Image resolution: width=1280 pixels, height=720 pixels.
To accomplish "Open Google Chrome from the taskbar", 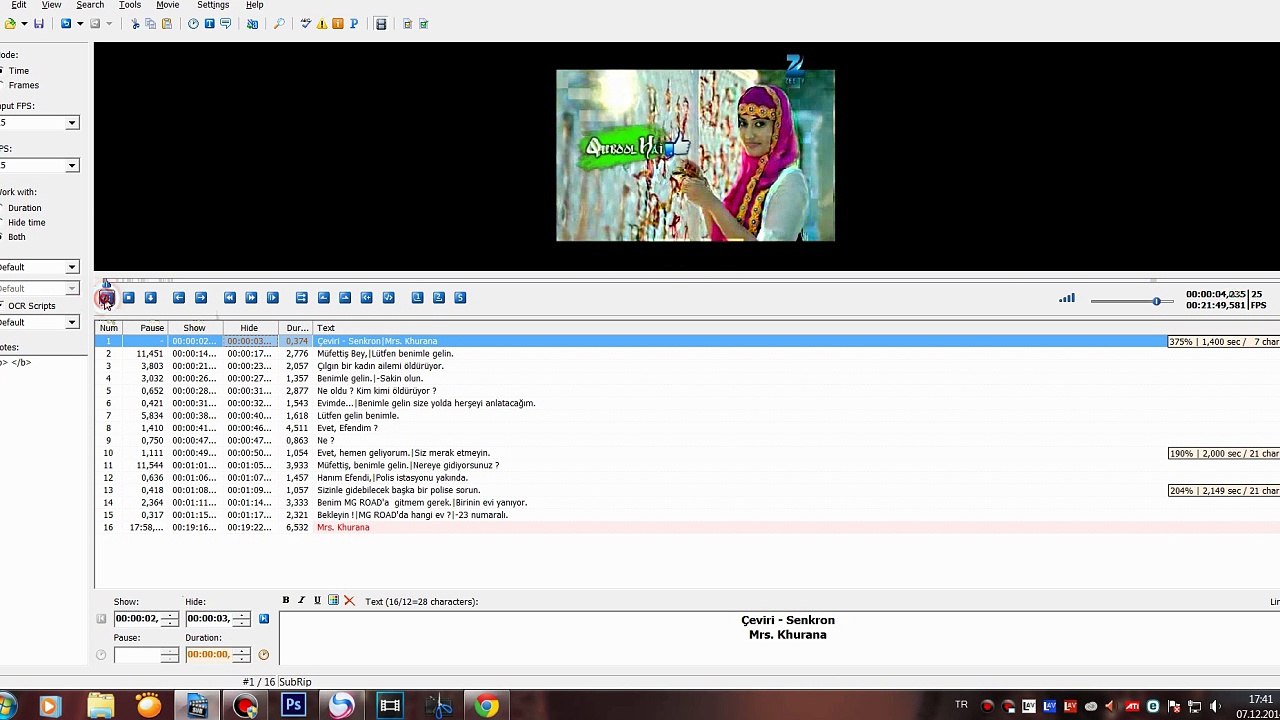I will click(x=487, y=706).
